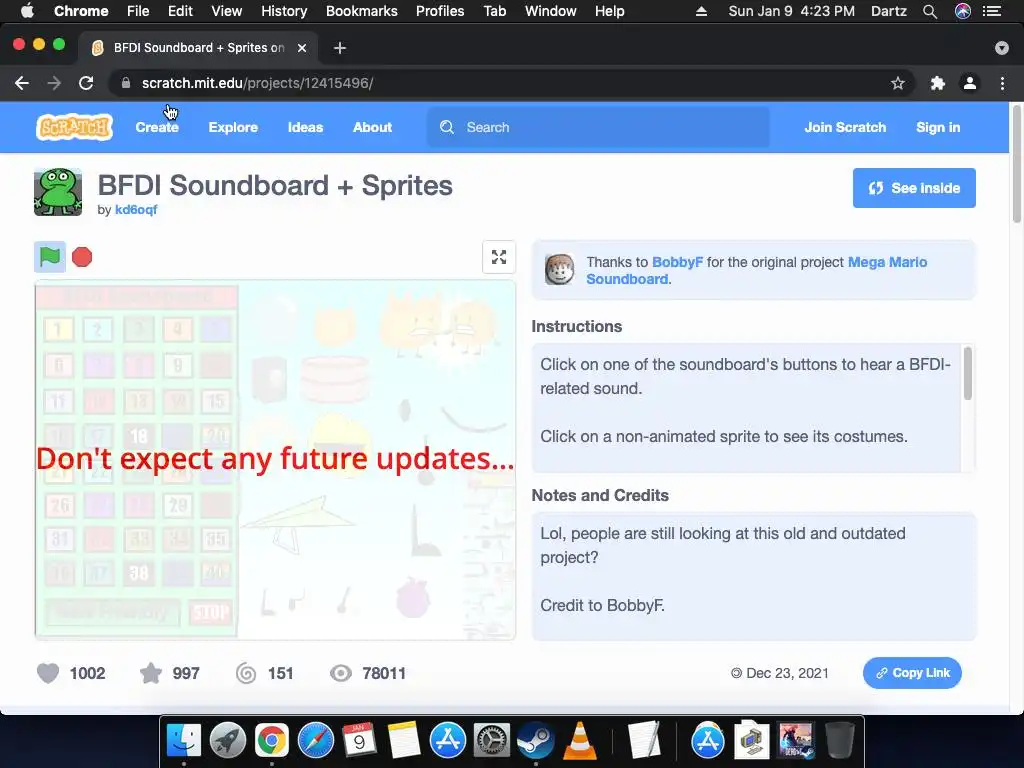Open the tab search dropdown arrow

(x=1002, y=48)
